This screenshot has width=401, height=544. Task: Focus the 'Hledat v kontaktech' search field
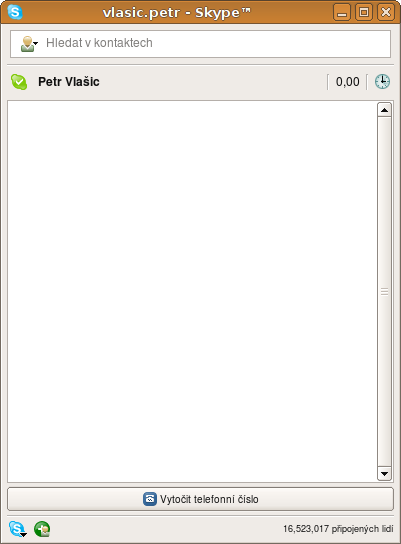(200, 44)
